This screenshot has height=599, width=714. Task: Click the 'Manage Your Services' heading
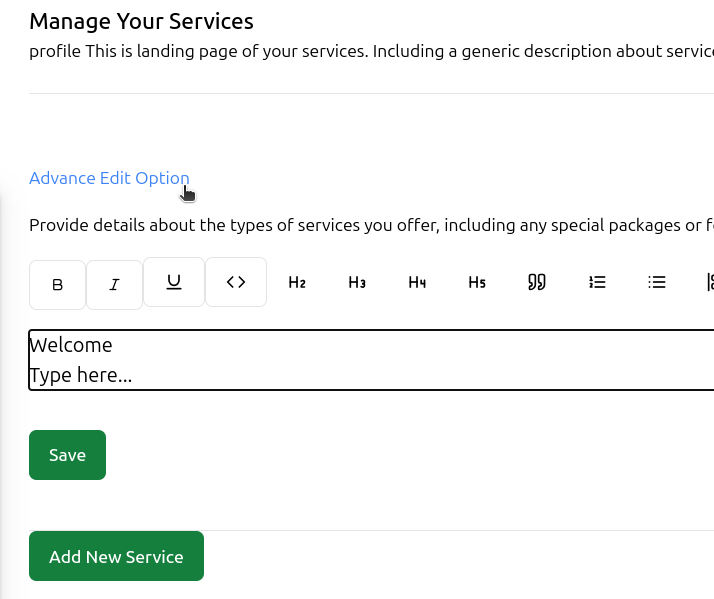coord(141,21)
